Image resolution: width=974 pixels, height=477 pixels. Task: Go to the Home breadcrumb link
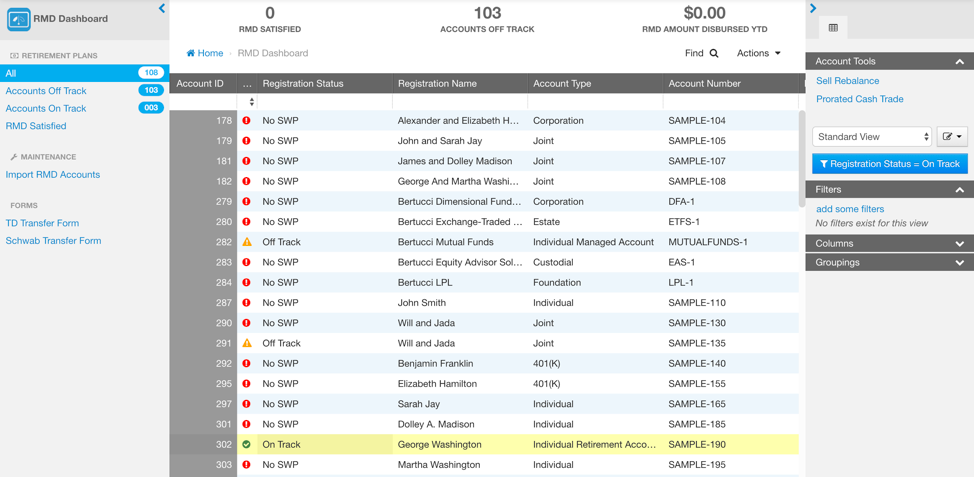point(205,53)
